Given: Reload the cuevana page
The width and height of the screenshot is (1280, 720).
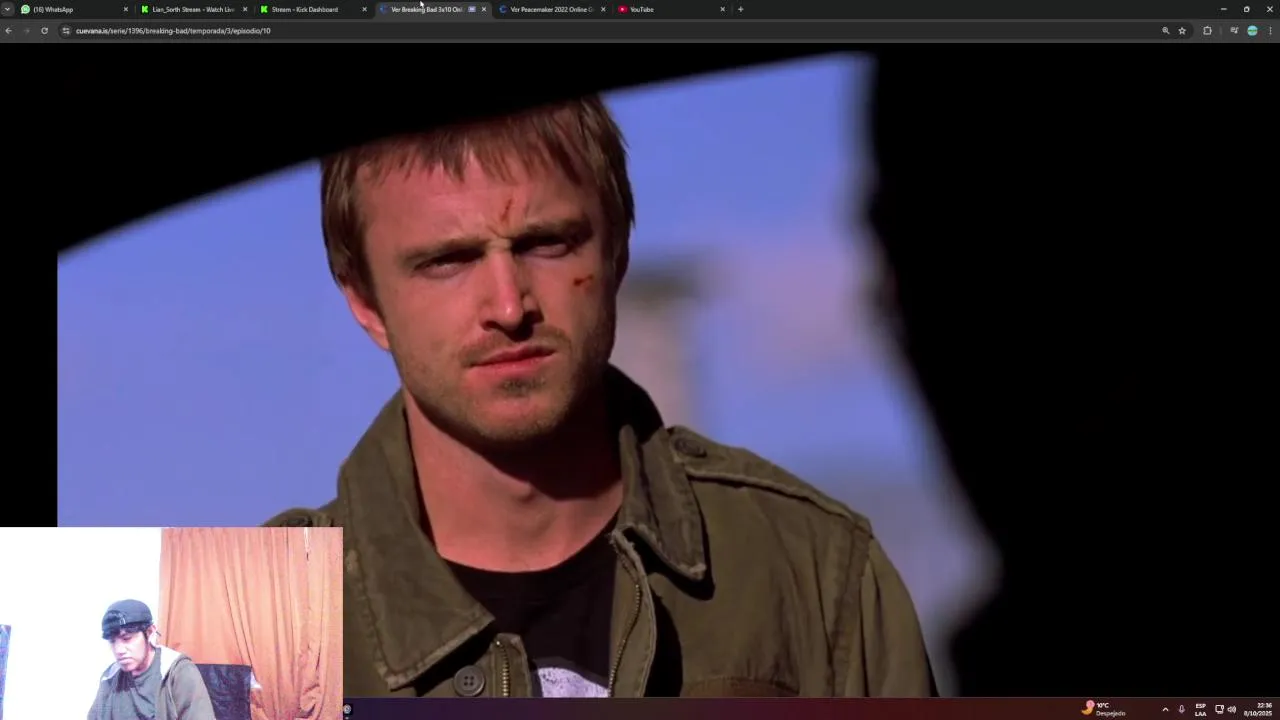Looking at the screenshot, I should (x=44, y=31).
